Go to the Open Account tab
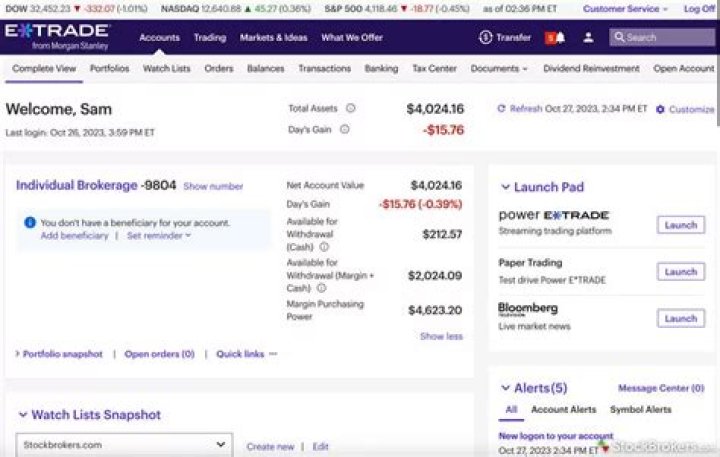The image size is (720, 457). pyautogui.click(x=684, y=68)
